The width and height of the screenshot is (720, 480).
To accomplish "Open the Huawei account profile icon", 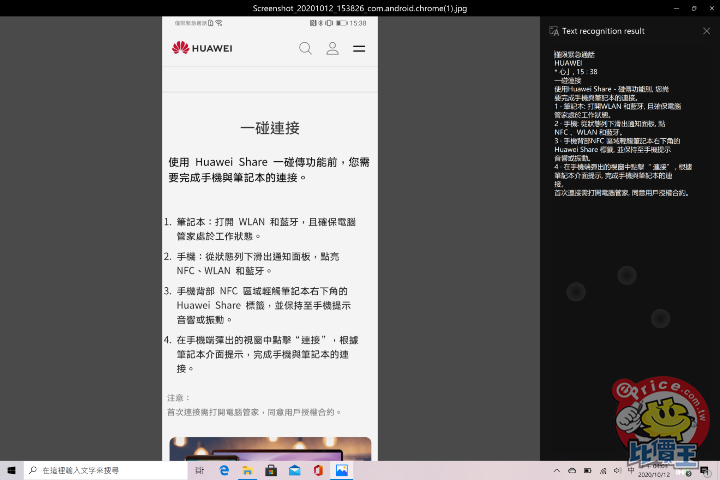I will pos(332,48).
